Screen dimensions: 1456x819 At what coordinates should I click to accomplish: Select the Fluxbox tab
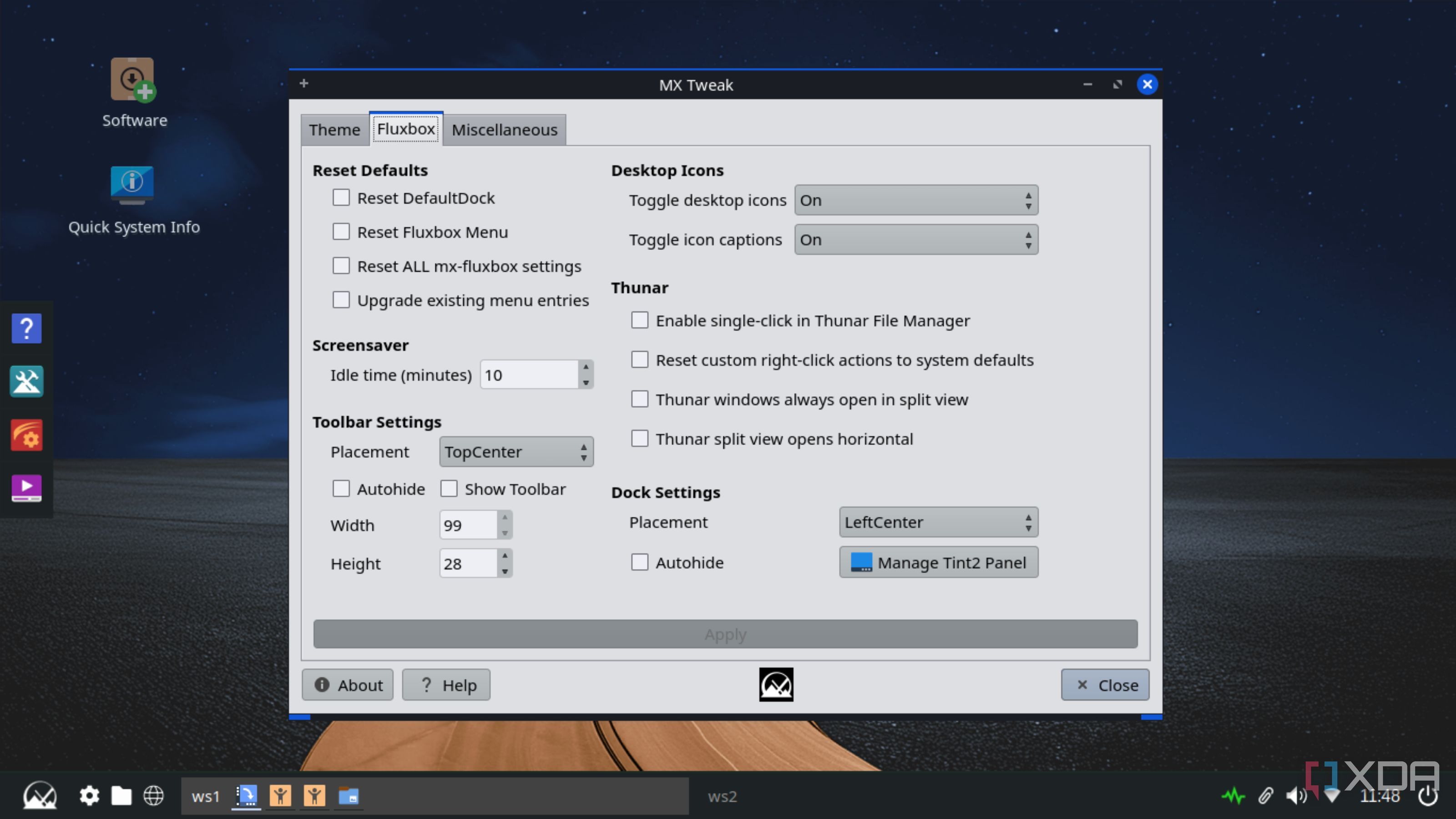pos(406,129)
